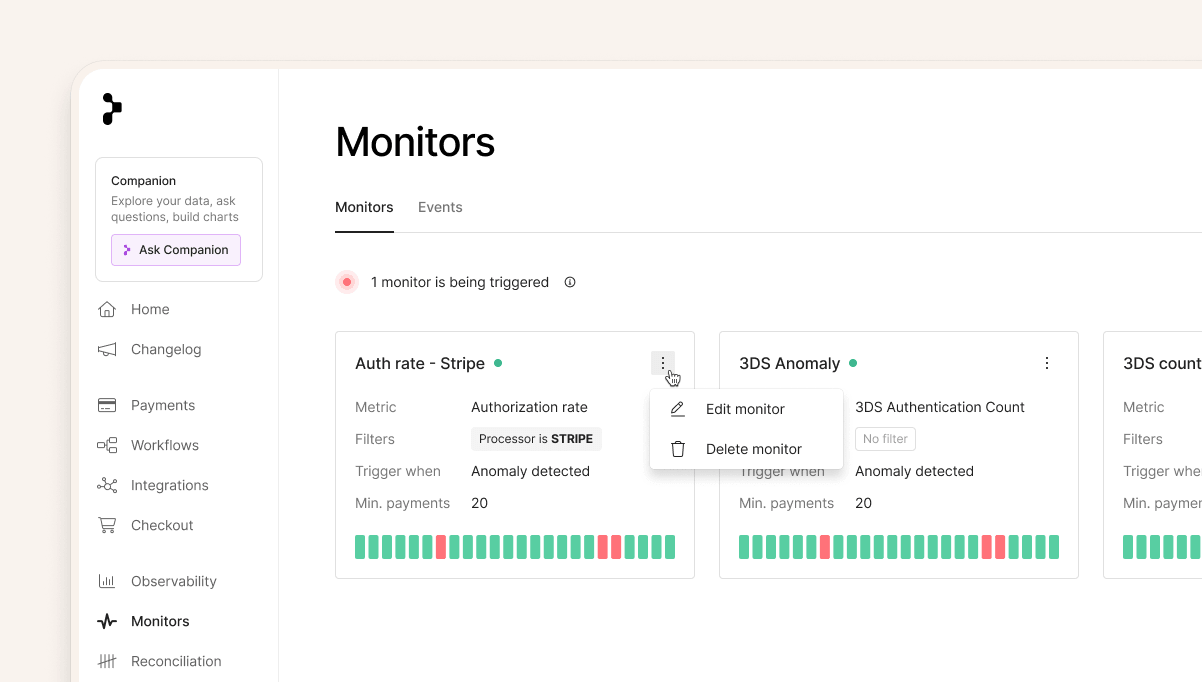Click the 3DS count card title
The height and width of the screenshot is (682, 1202).
pos(1162,363)
